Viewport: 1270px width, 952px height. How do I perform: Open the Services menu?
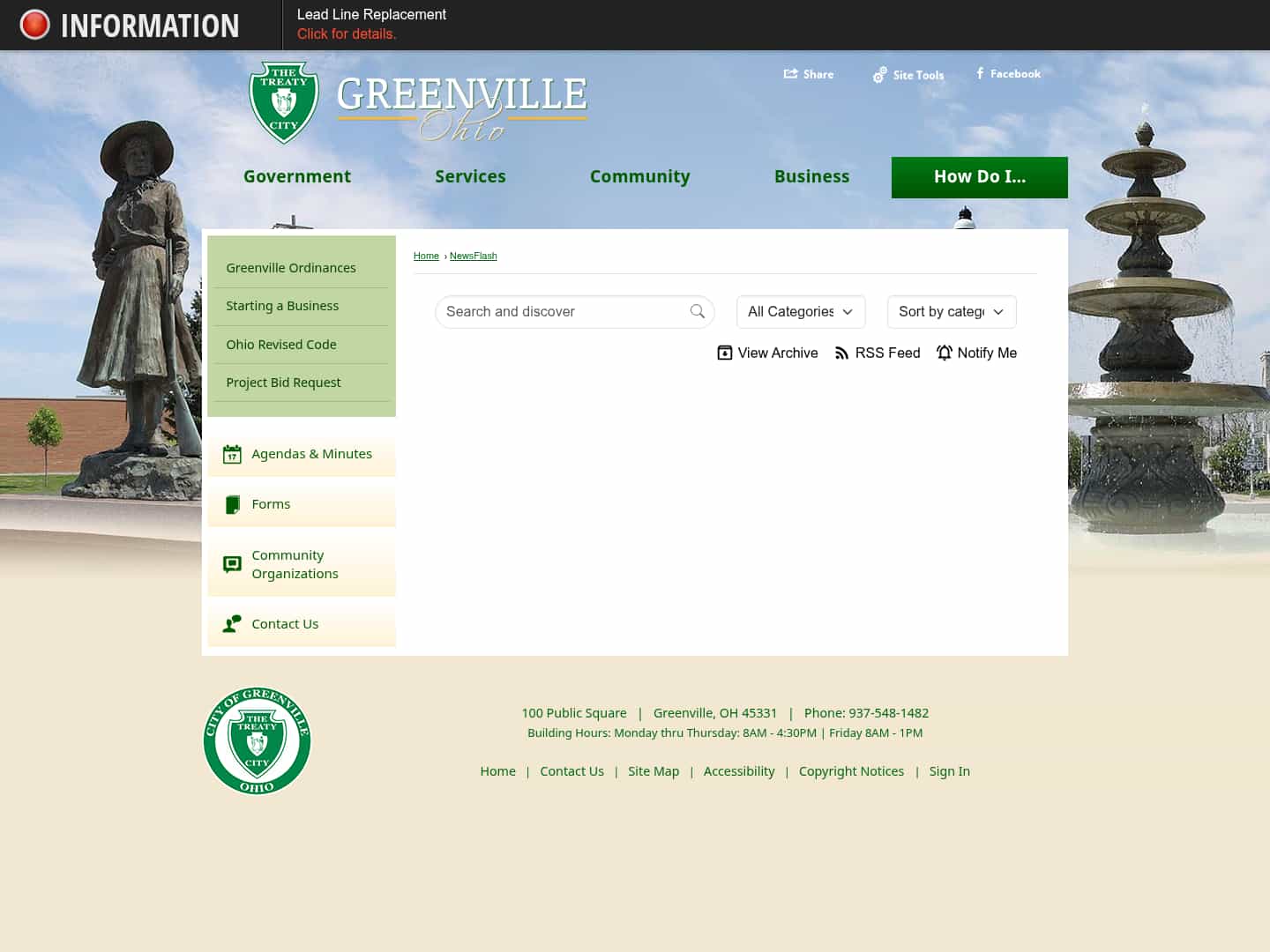[x=470, y=177]
